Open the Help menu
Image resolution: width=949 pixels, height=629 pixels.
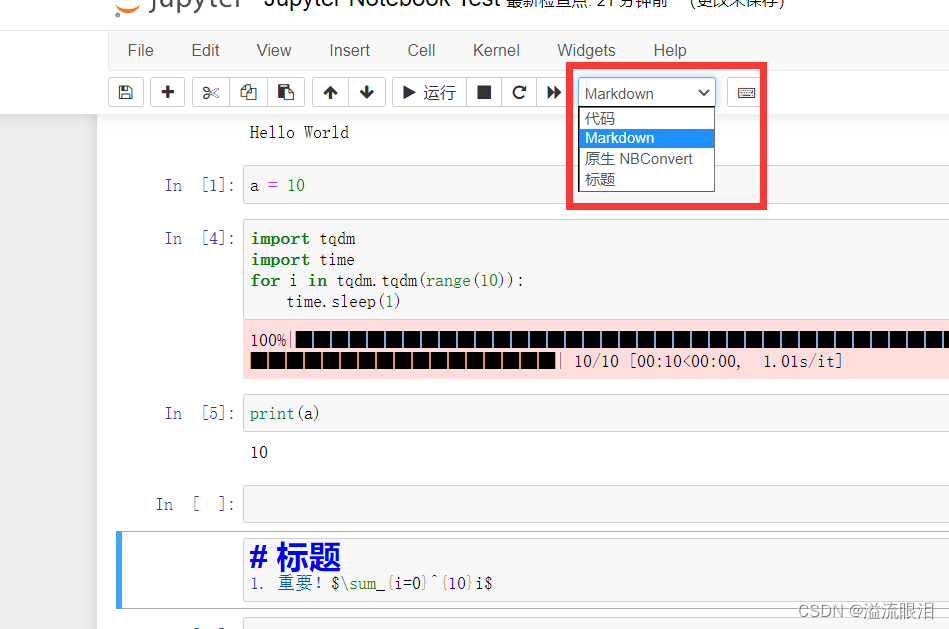click(670, 50)
